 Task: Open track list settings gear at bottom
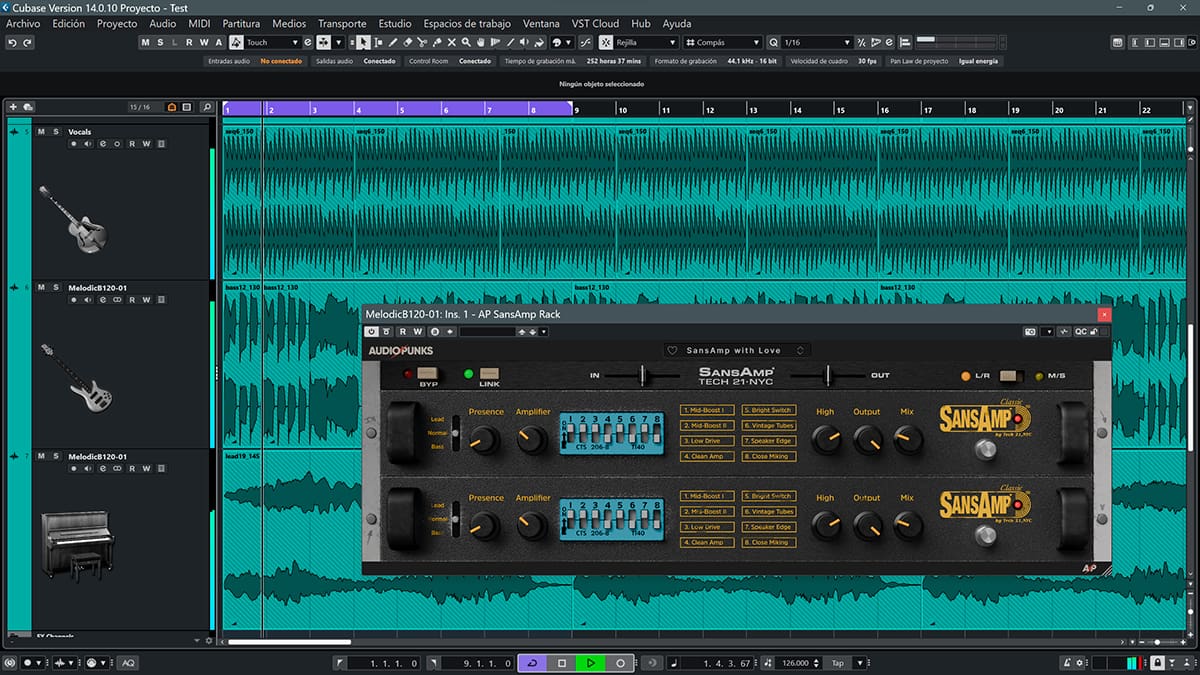pos(208,640)
